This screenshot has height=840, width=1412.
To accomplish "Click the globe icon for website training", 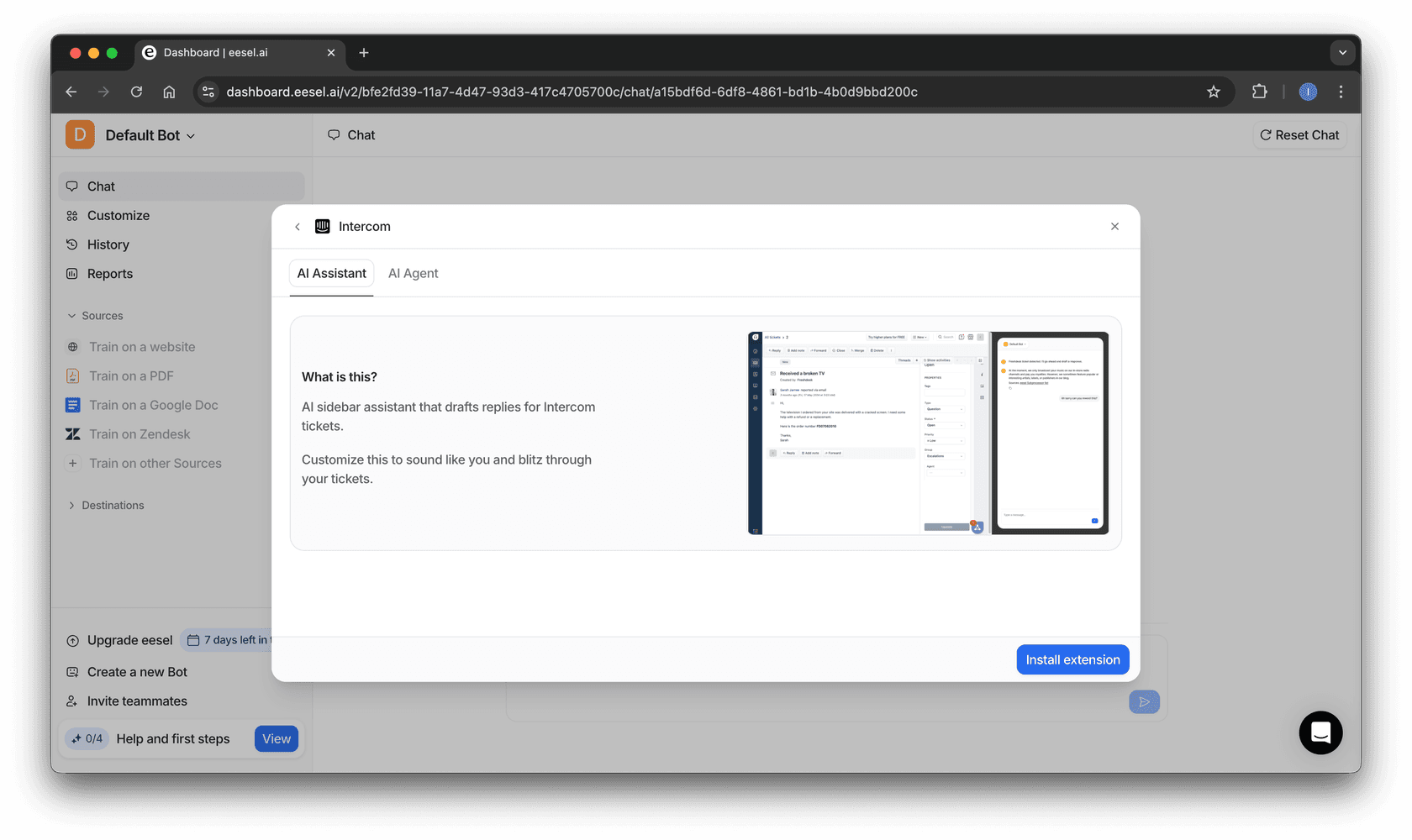I will pos(73,347).
